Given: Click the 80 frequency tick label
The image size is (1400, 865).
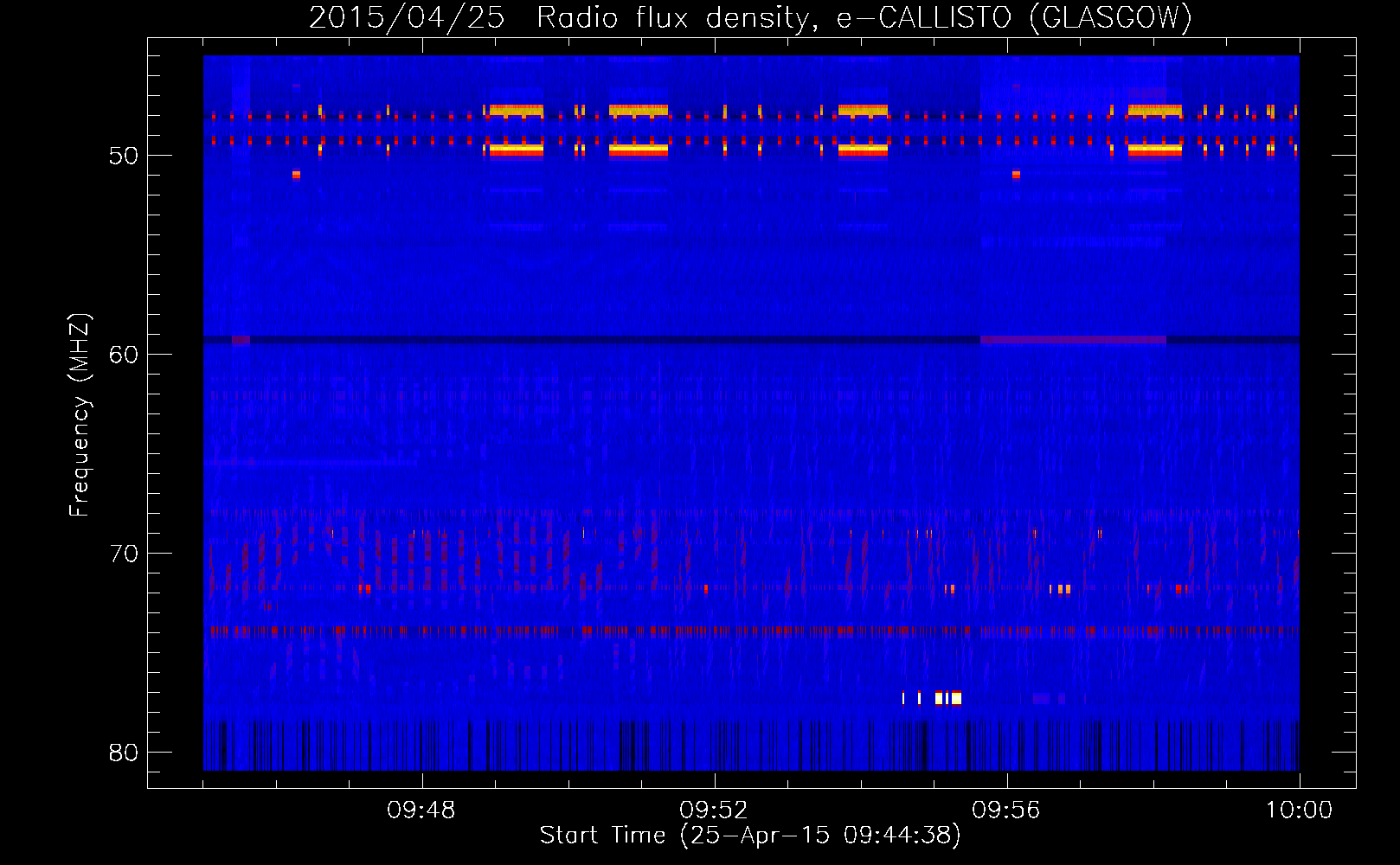Looking at the screenshot, I should [x=124, y=753].
